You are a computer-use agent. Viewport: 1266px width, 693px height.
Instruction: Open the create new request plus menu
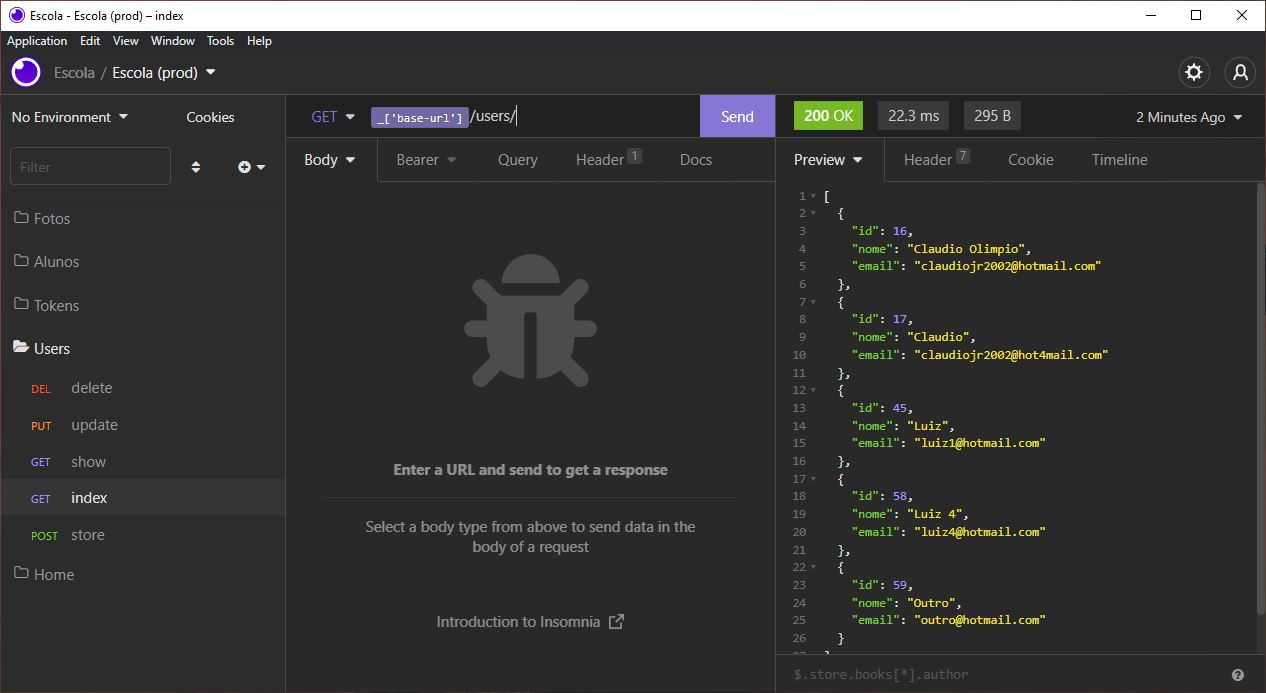[x=251, y=167]
